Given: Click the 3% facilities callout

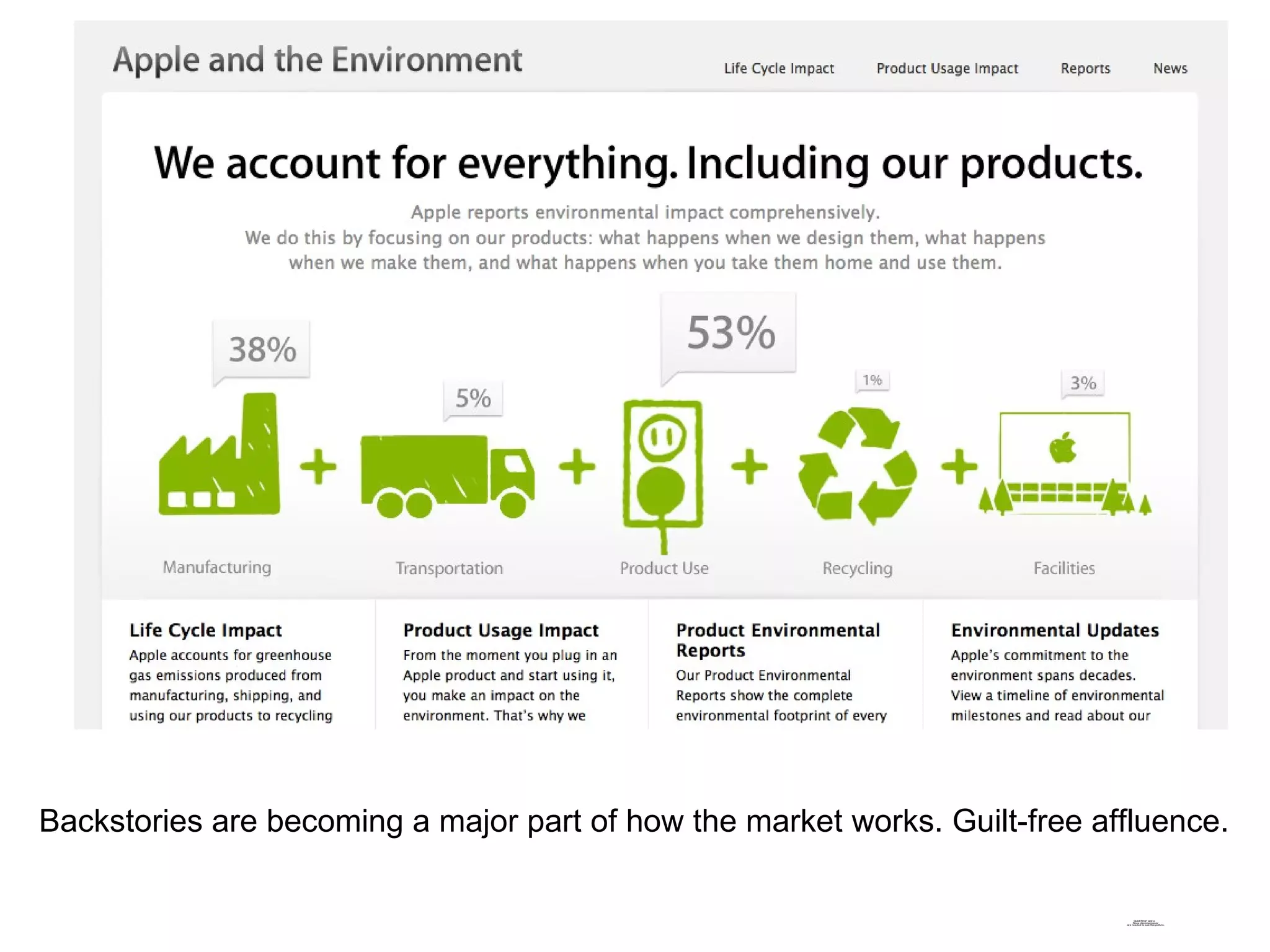Looking at the screenshot, I should click(x=1083, y=383).
